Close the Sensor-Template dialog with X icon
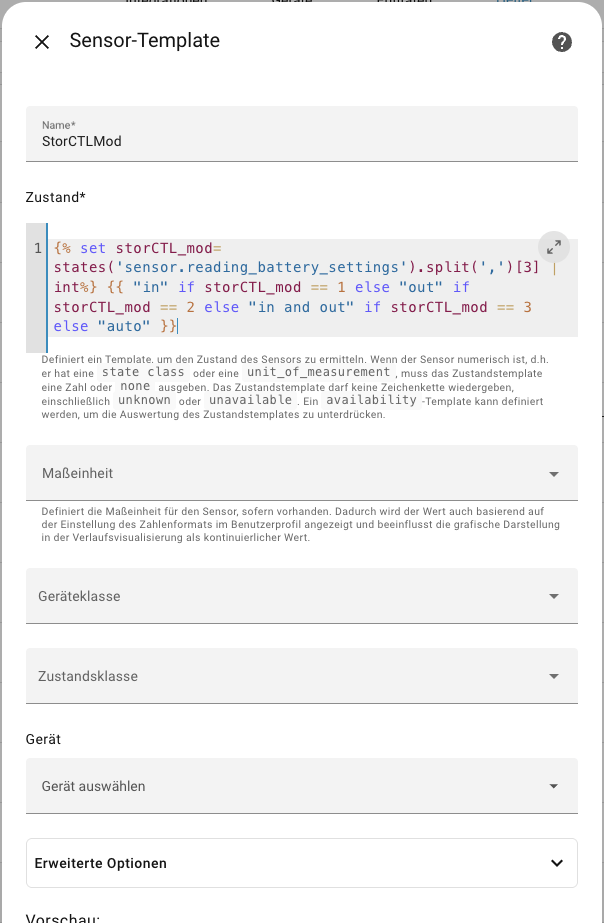The width and height of the screenshot is (604, 923). coord(42,42)
